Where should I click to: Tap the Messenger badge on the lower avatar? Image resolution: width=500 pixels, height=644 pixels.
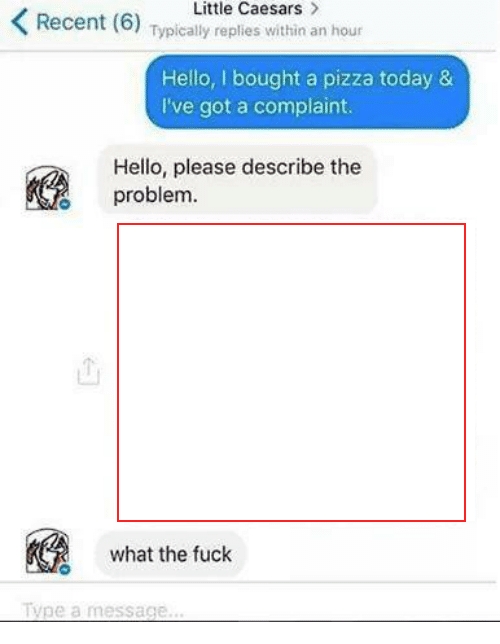[x=65, y=569]
